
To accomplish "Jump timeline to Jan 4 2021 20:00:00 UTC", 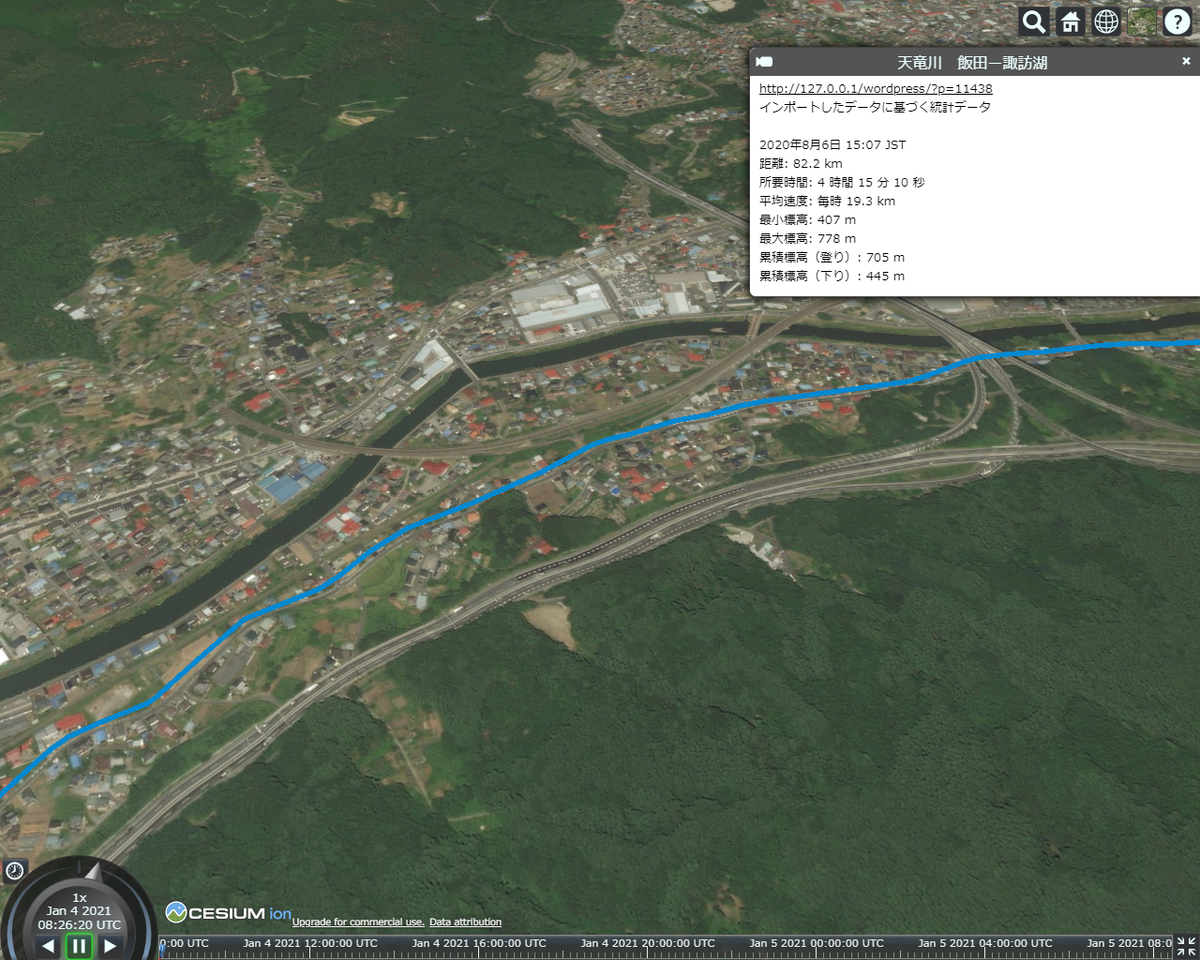I will [x=647, y=943].
